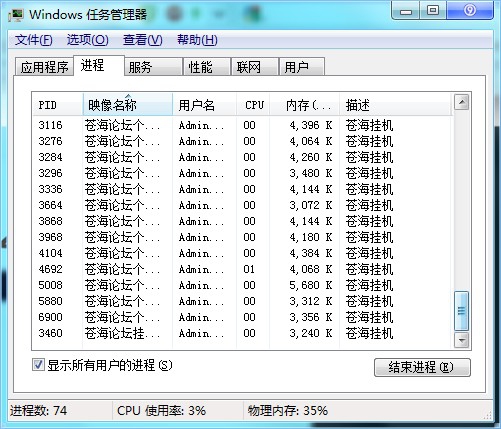Select process row with PID 3276
This screenshot has width=501, height=429.
[242, 141]
